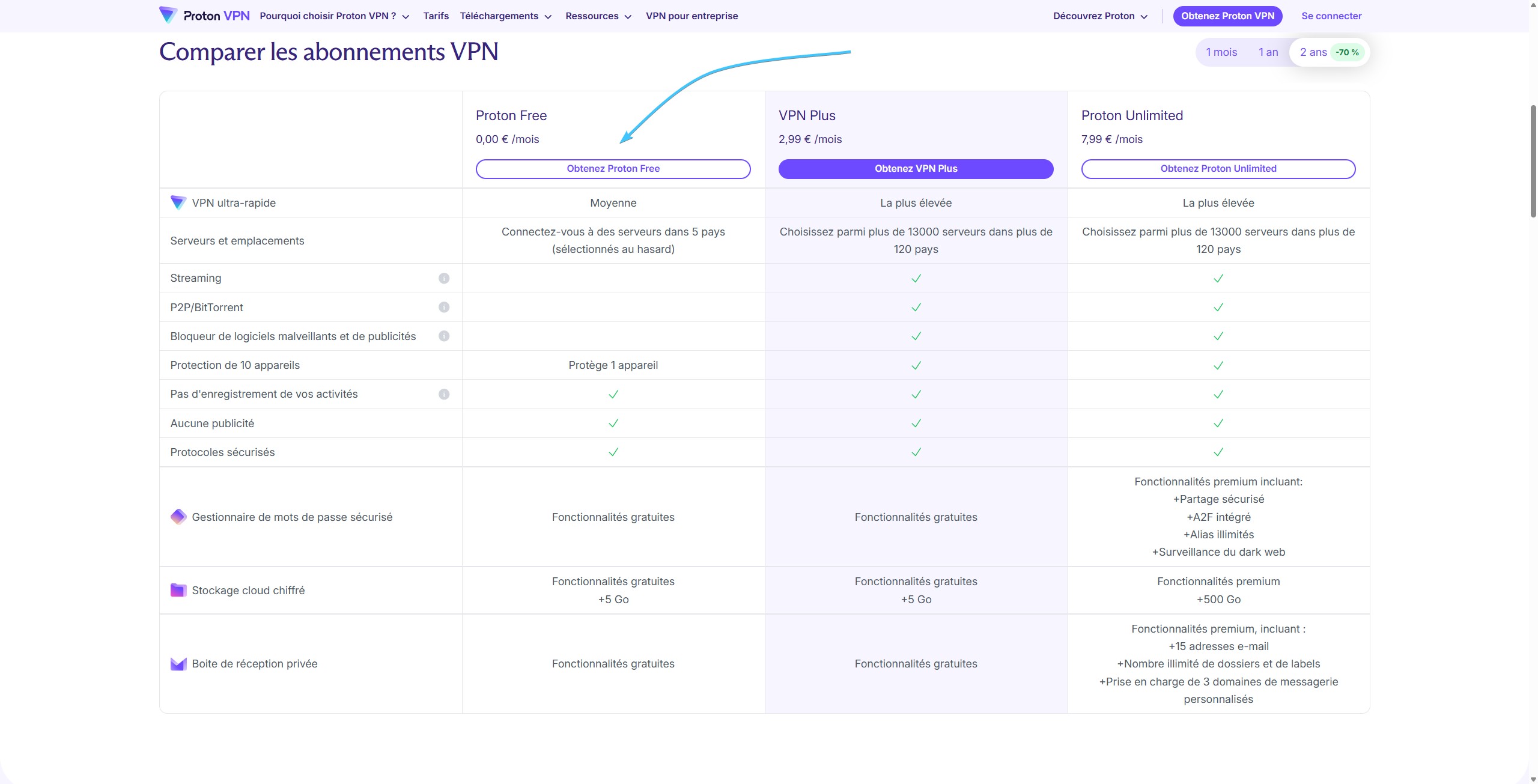Select the 2 ans -70% billing option
This screenshot has height=784, width=1538.
[x=1329, y=52]
